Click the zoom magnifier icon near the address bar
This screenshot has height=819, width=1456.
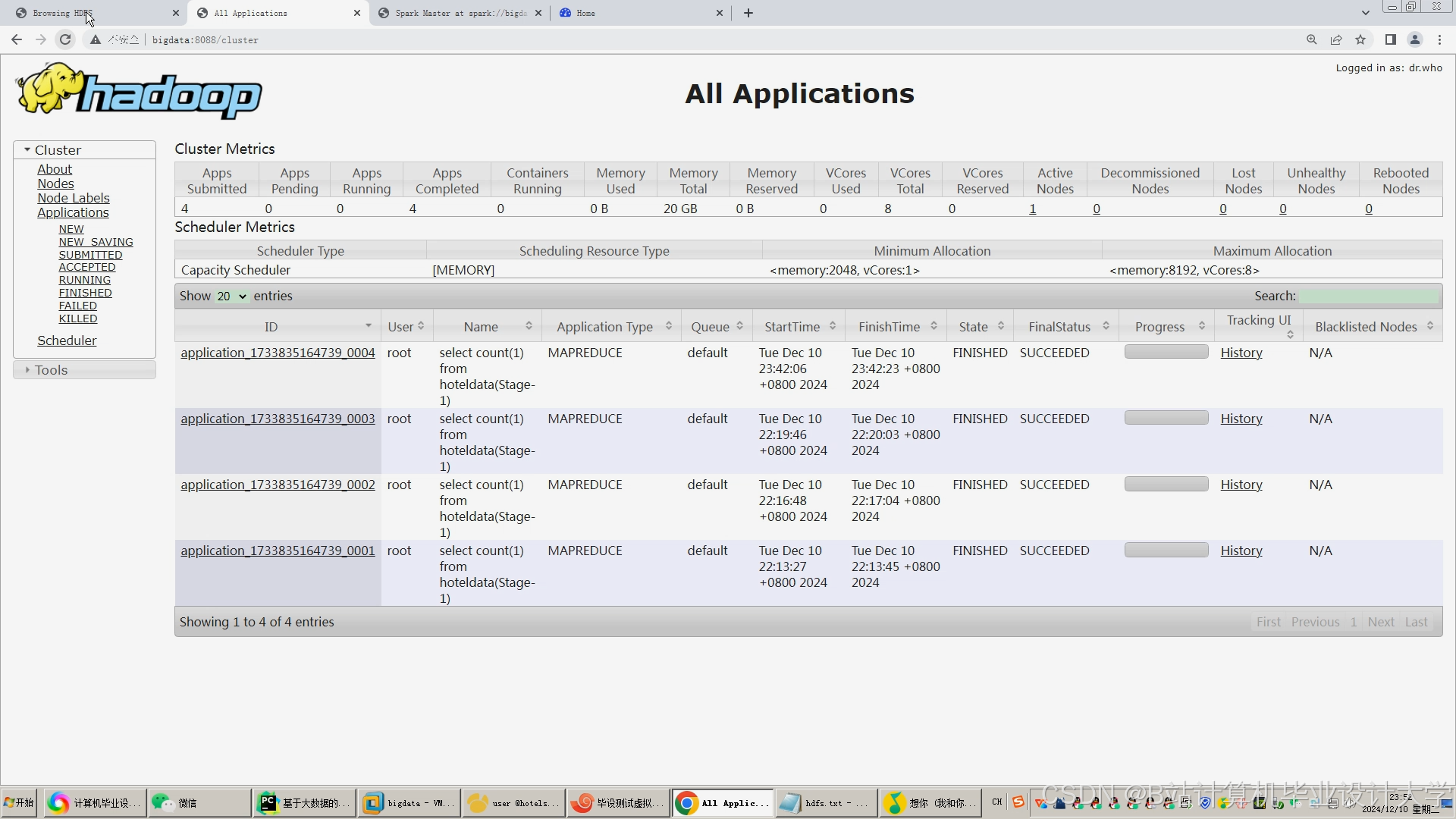[1312, 39]
